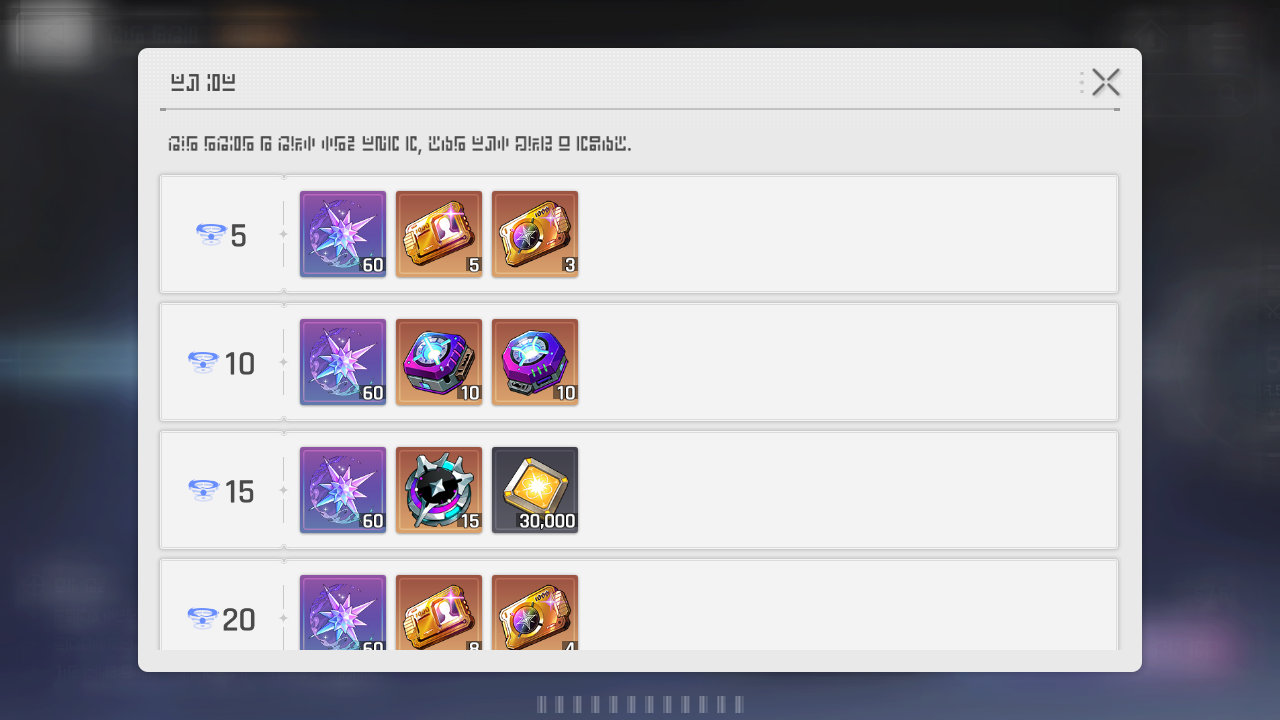Select the golden character ticket with quantity 8

(439, 612)
